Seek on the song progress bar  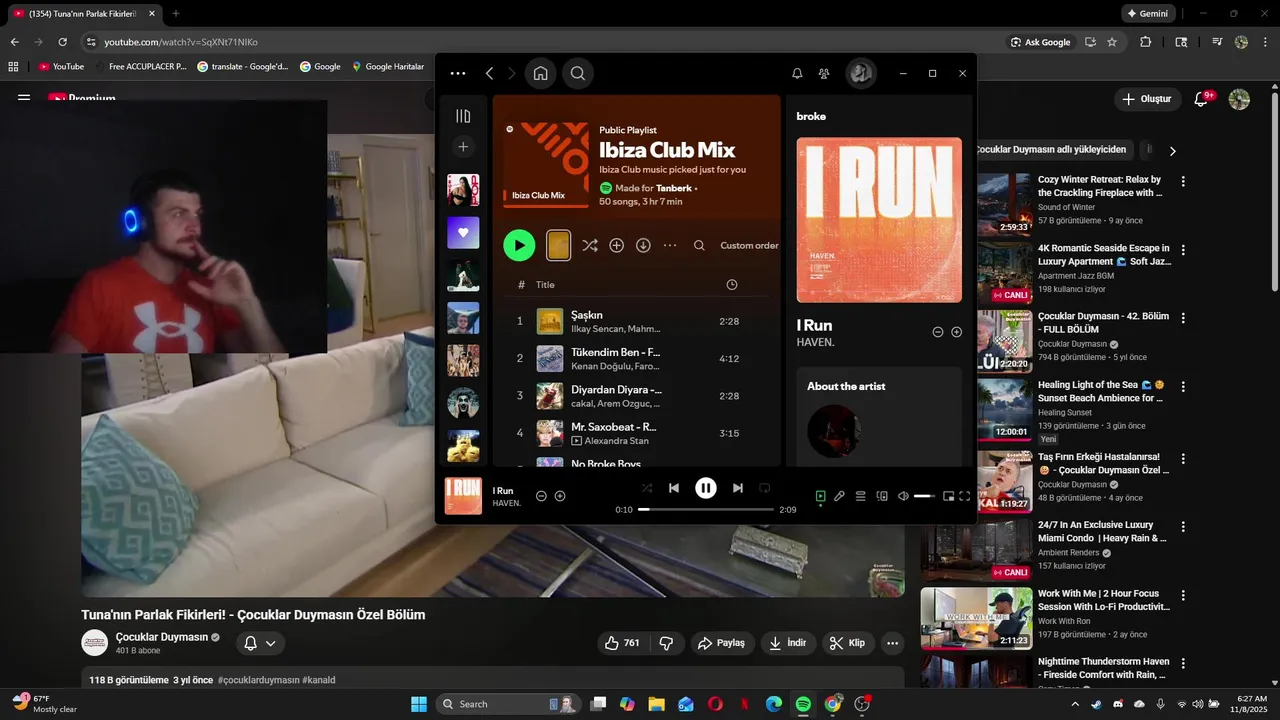[x=706, y=509]
